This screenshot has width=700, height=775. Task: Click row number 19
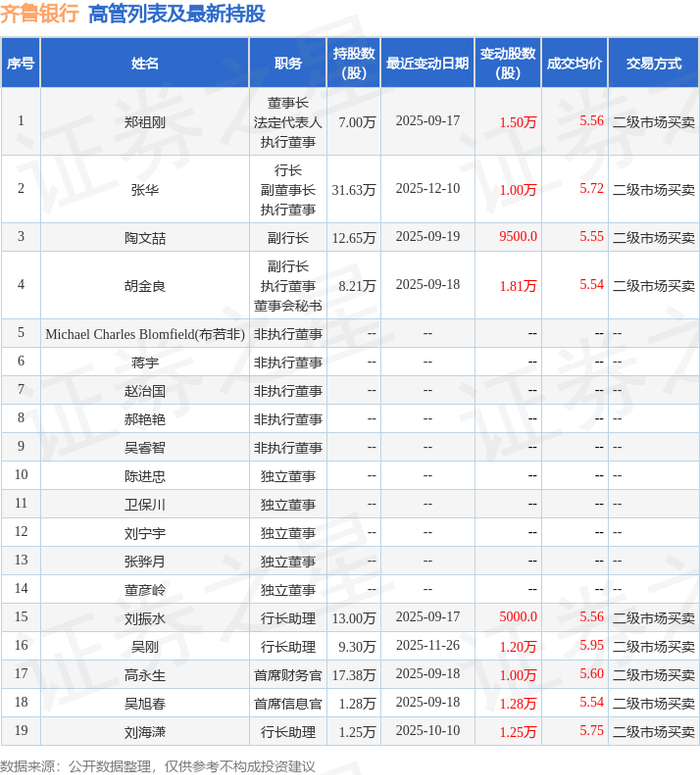[x=21, y=731]
